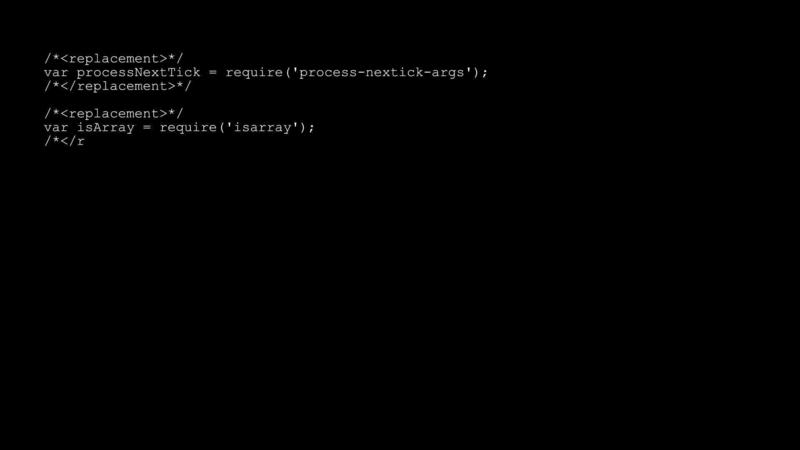Click the isArray variable name

[x=106, y=128]
